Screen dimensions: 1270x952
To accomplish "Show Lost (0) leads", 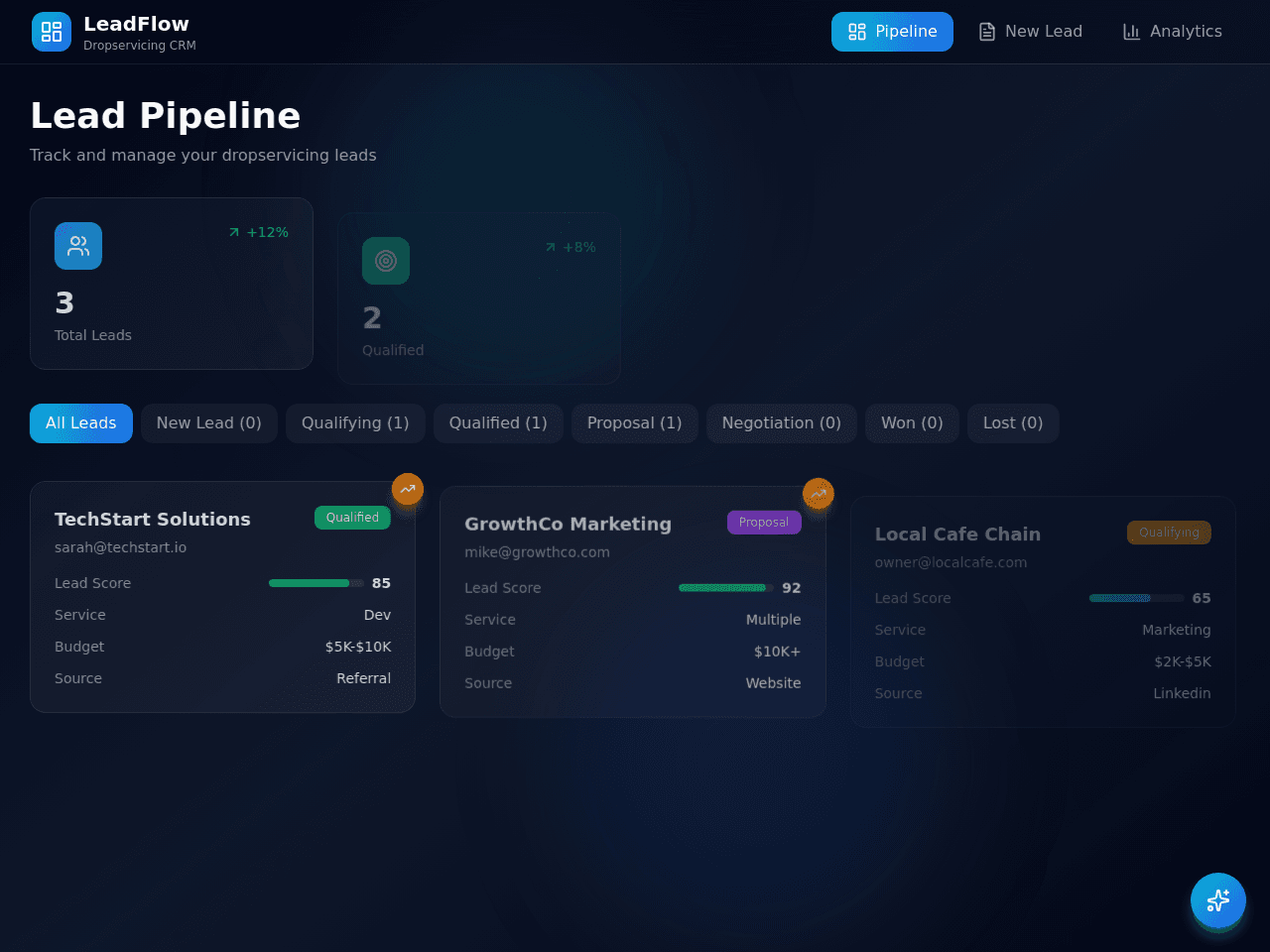I will 1013,423.
